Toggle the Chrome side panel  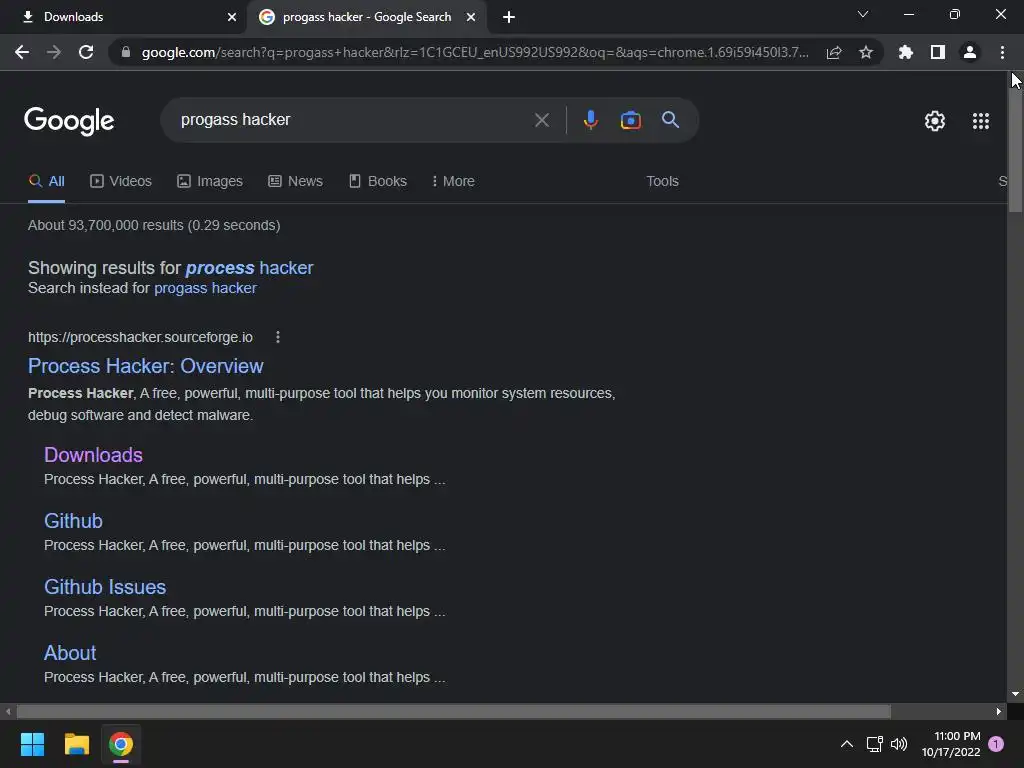(938, 52)
